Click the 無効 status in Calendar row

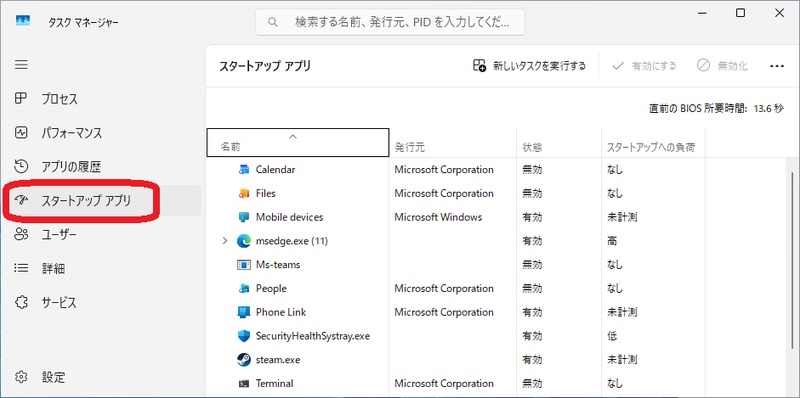[532, 169]
